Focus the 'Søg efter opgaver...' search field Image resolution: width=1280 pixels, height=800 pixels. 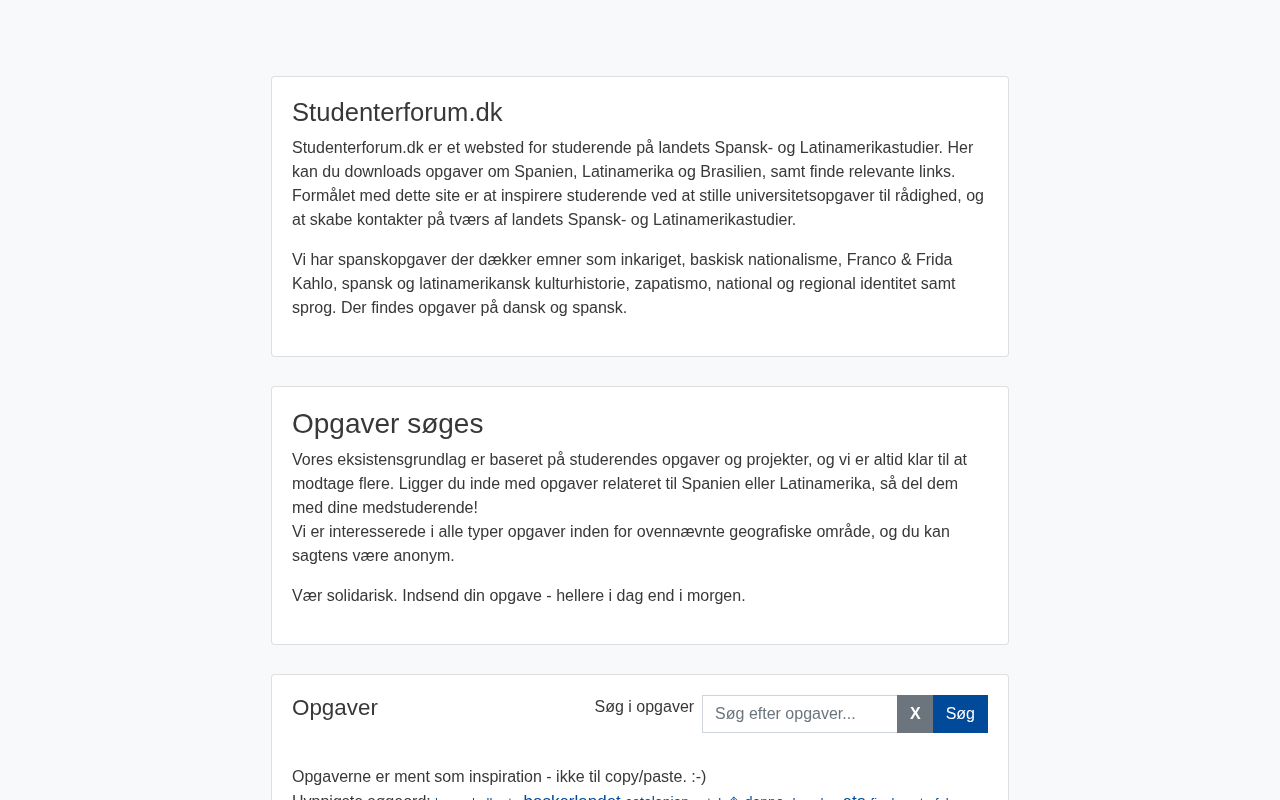coord(799,714)
